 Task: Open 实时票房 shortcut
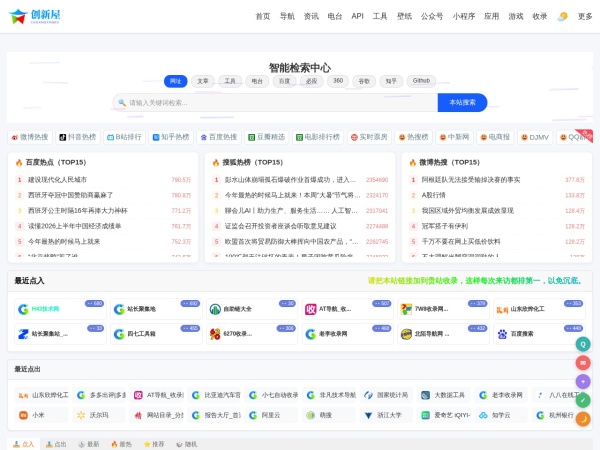[x=369, y=137]
